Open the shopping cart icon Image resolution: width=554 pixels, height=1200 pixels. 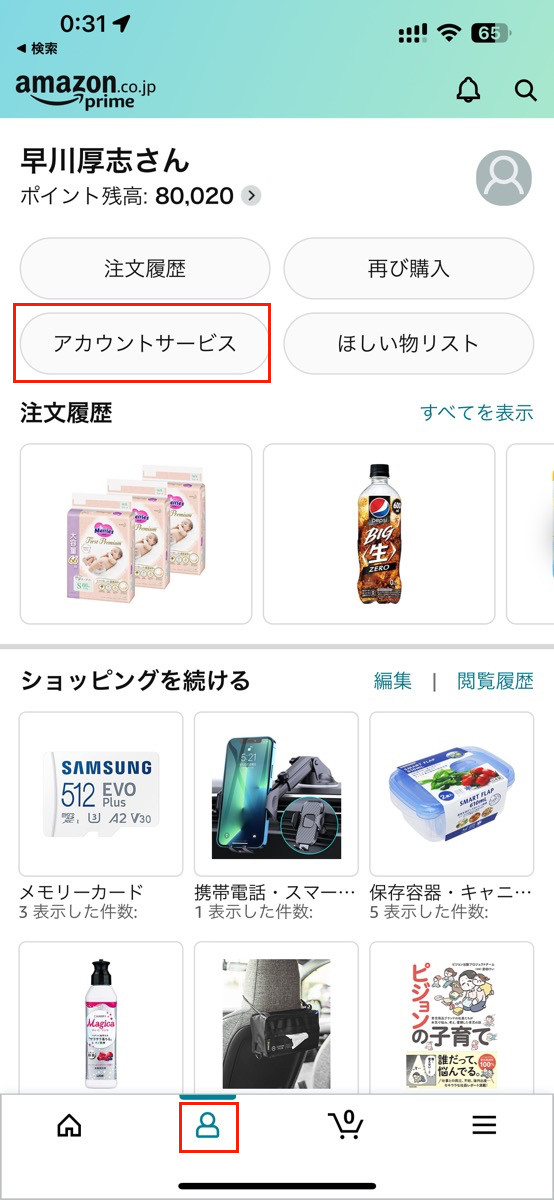click(346, 1124)
